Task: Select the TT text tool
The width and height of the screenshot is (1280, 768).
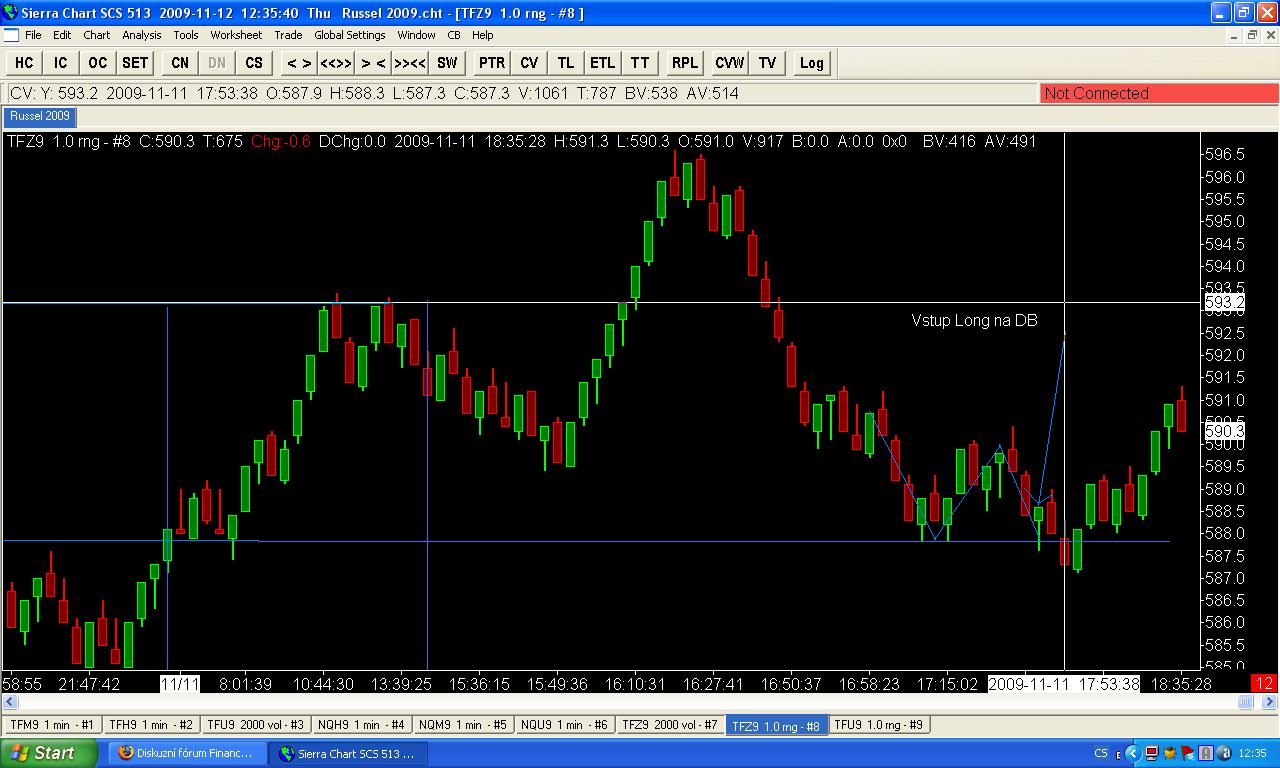Action: (x=640, y=63)
